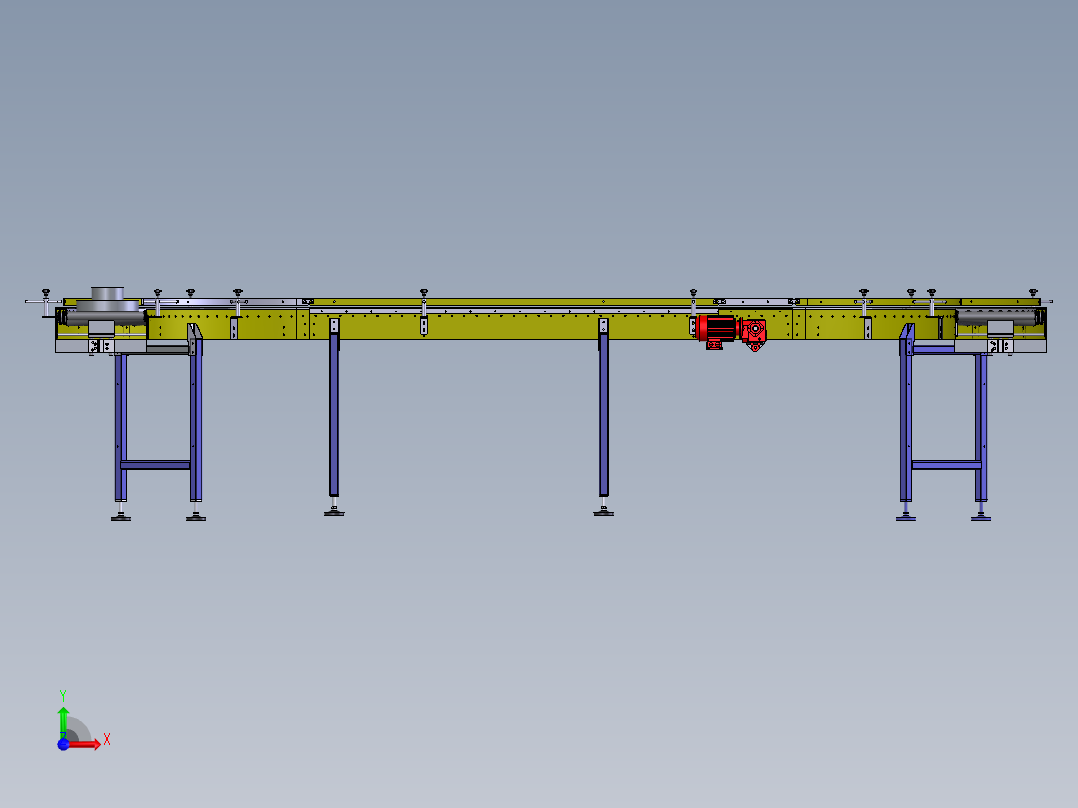
Task: Pick the foot pad under the rightmost leg
Action: click(981, 516)
